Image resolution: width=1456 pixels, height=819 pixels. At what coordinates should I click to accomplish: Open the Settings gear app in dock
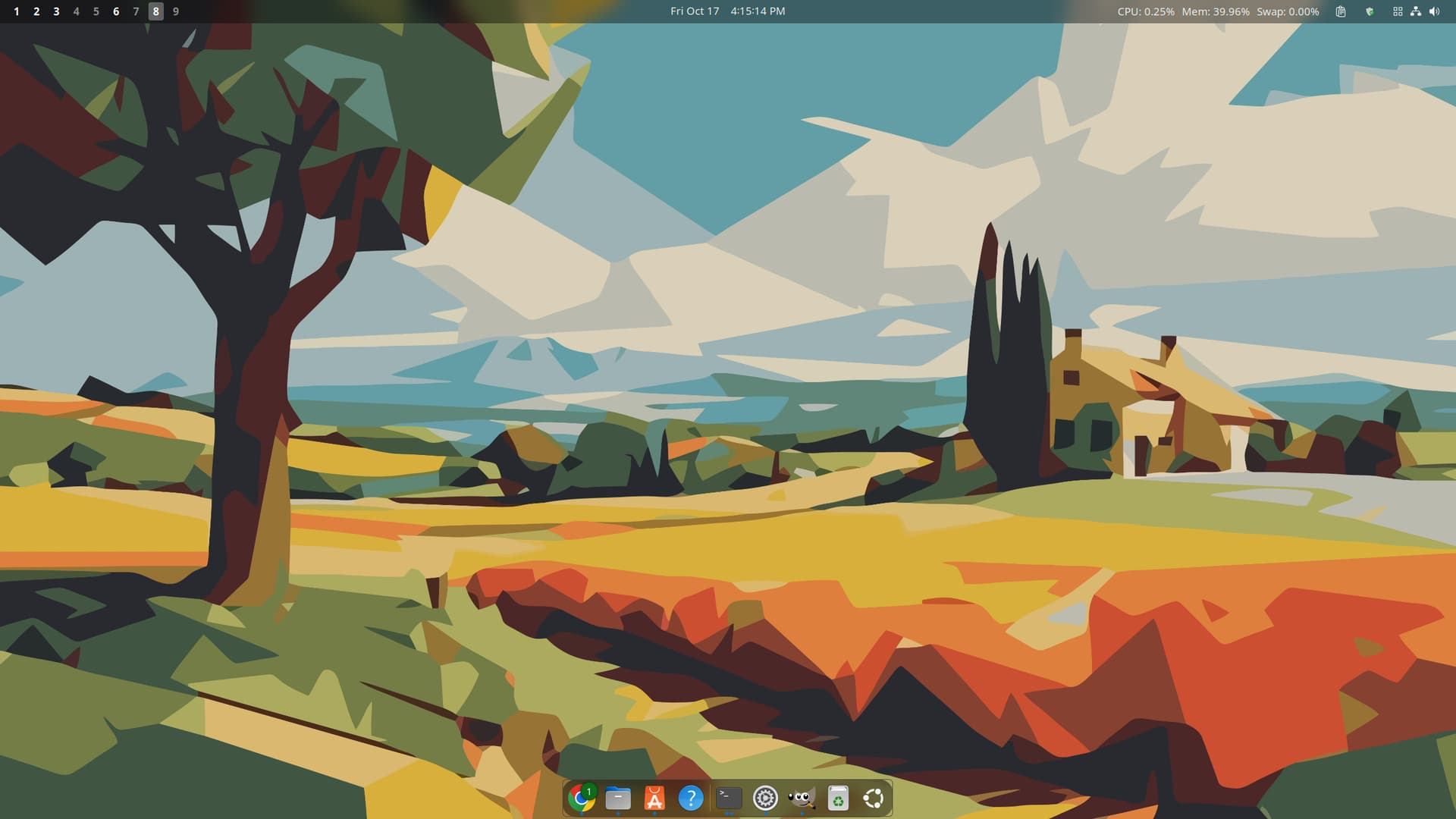click(x=765, y=798)
